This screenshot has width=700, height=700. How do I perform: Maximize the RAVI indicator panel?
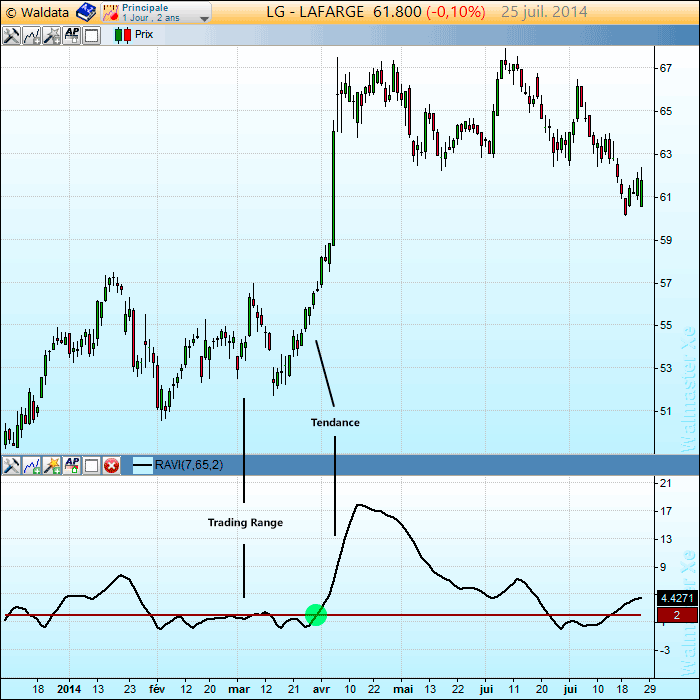(92, 466)
